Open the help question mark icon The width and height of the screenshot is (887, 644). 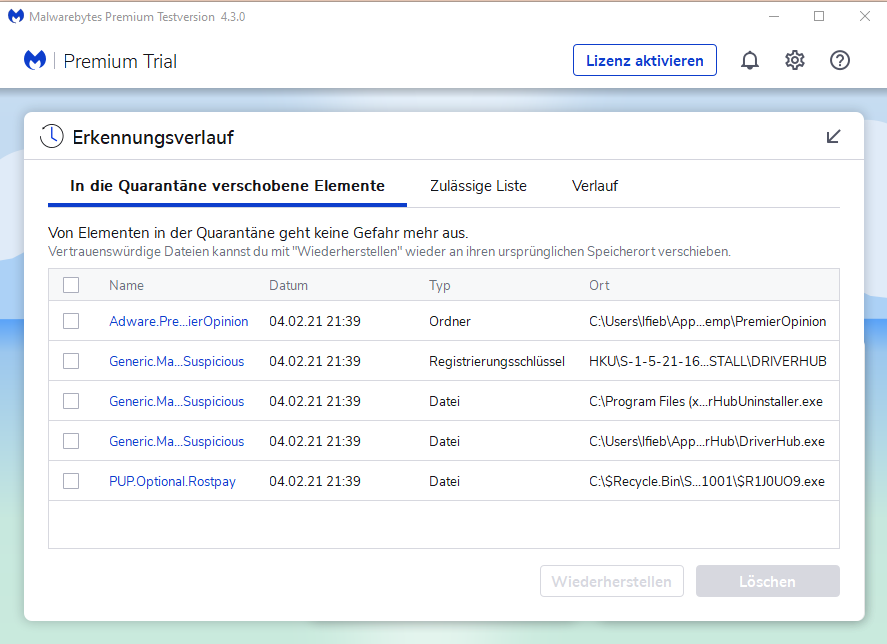(839, 60)
